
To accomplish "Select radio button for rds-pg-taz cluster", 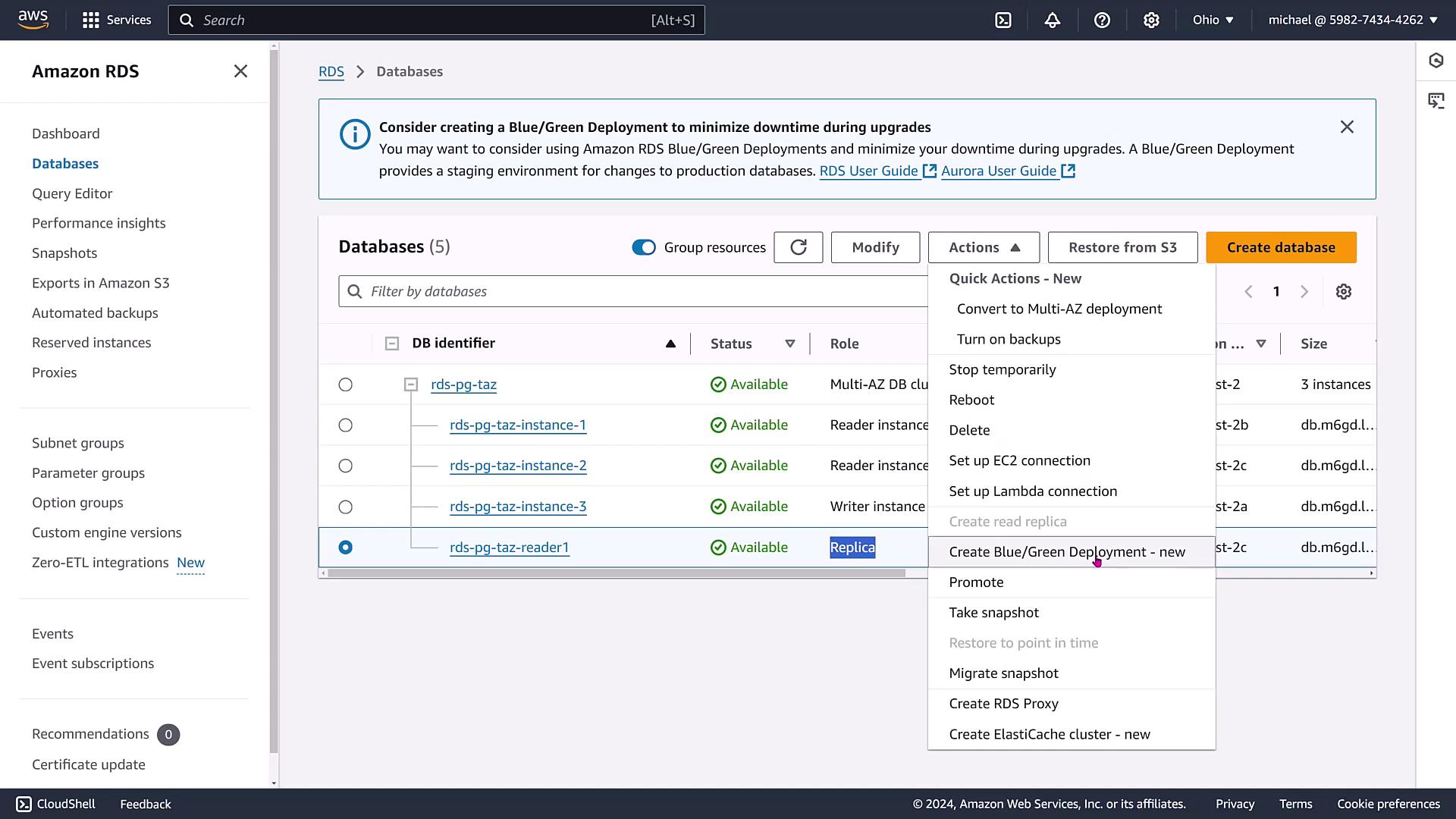I will pos(345,384).
